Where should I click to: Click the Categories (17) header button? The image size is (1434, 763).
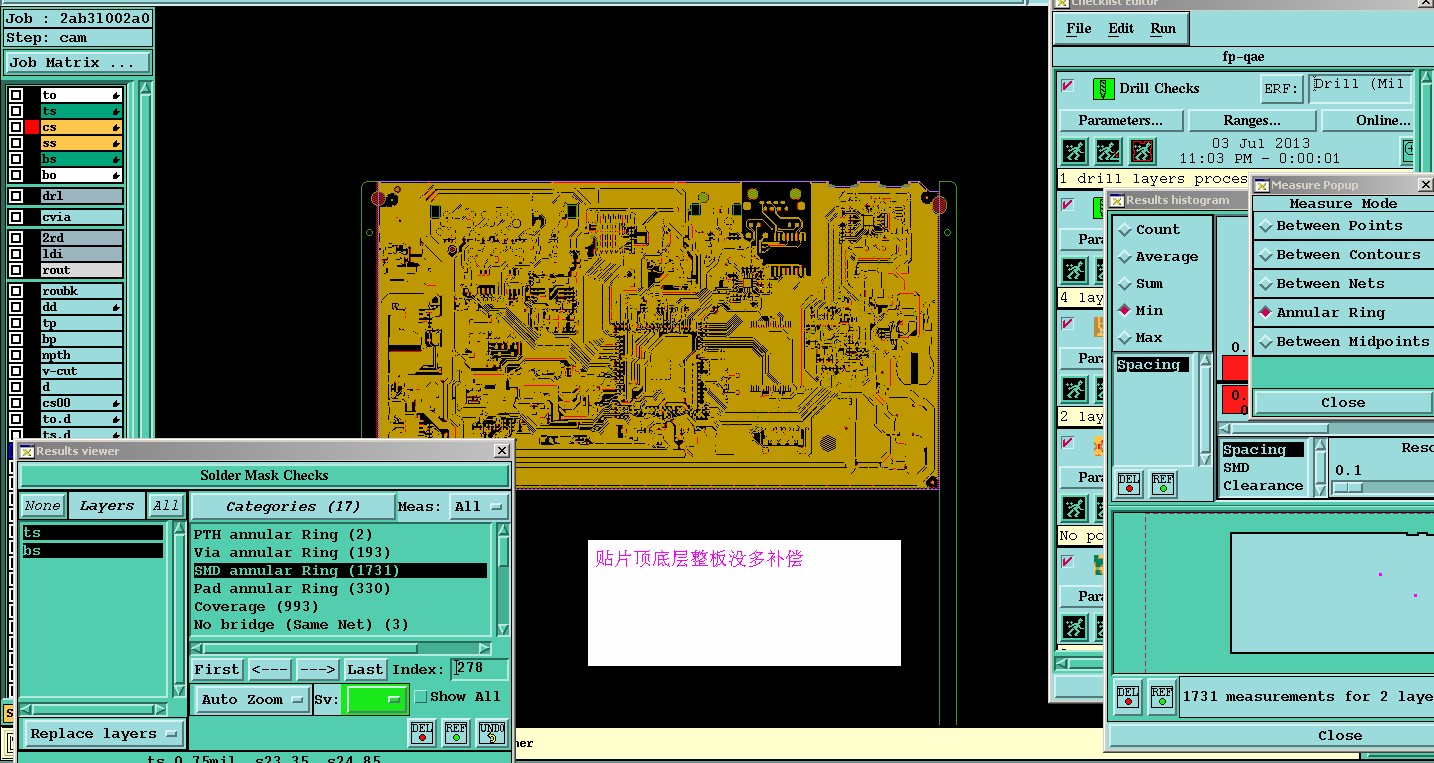tap(292, 507)
